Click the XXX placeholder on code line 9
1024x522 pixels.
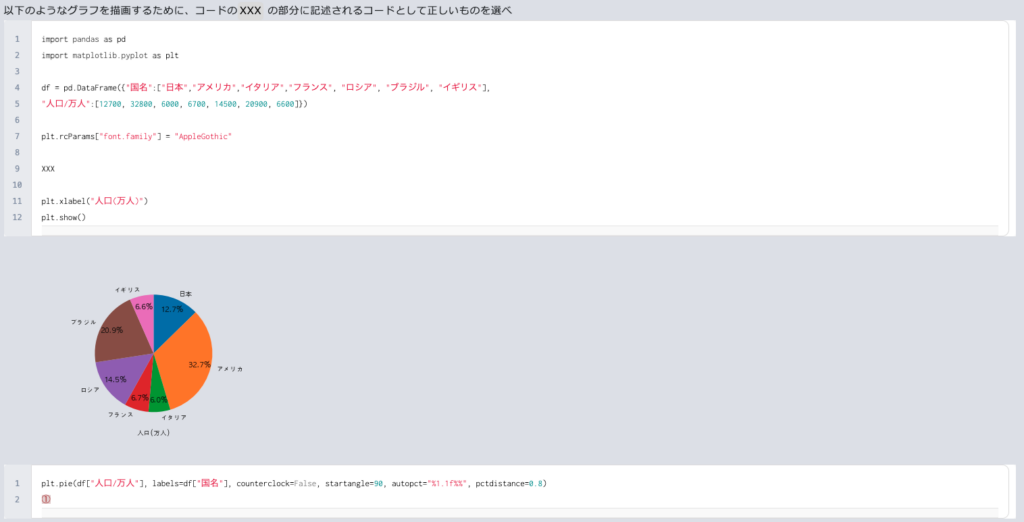point(49,169)
